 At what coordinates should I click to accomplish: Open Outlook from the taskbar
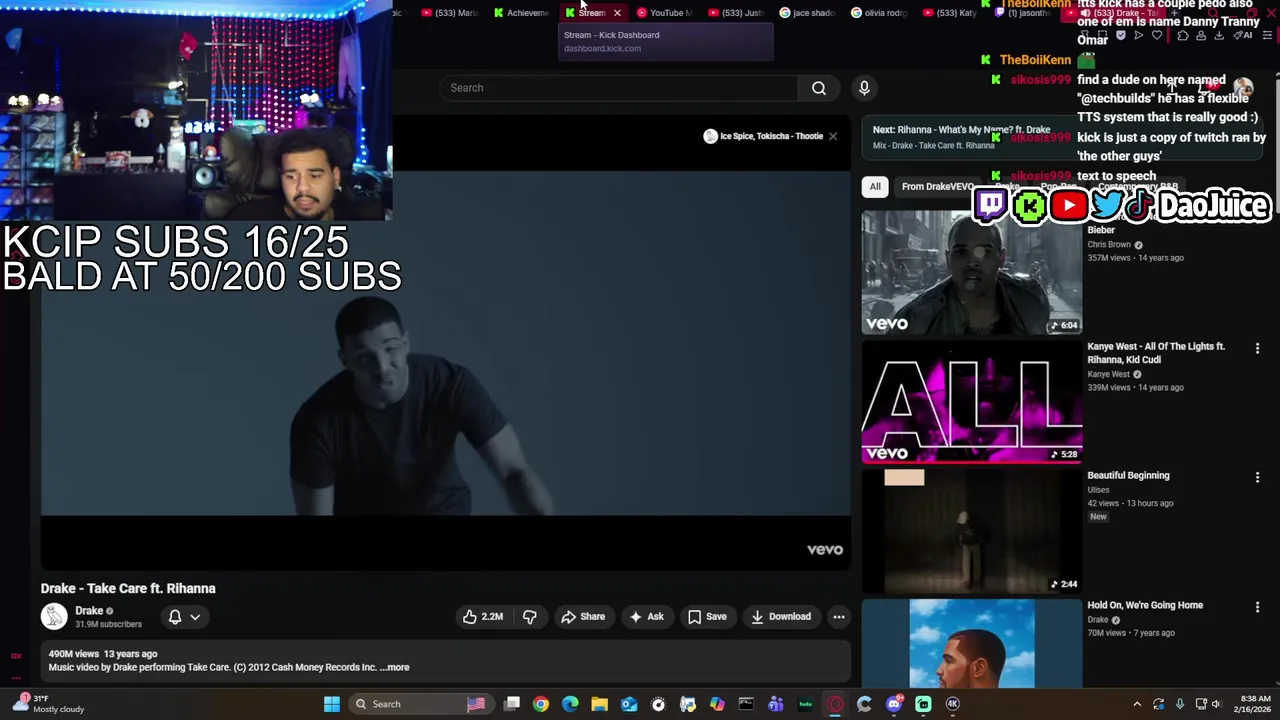point(629,704)
